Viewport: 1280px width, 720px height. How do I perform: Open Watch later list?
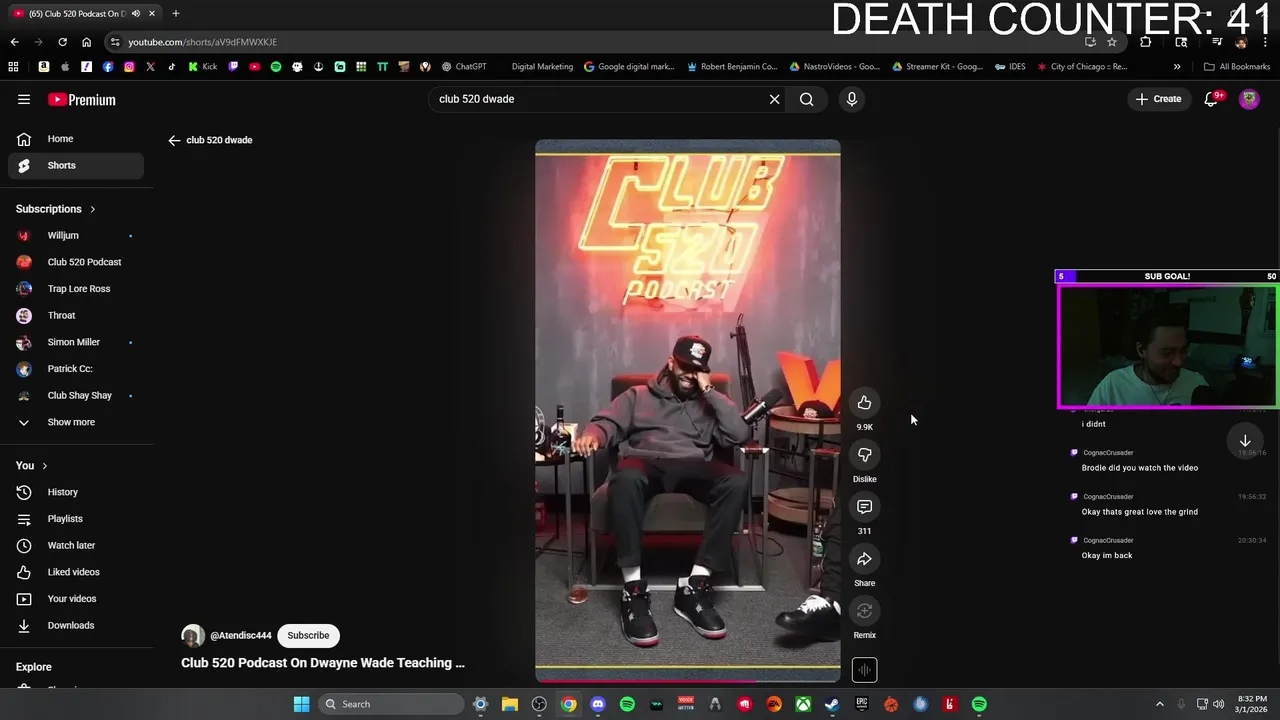[76, 545]
